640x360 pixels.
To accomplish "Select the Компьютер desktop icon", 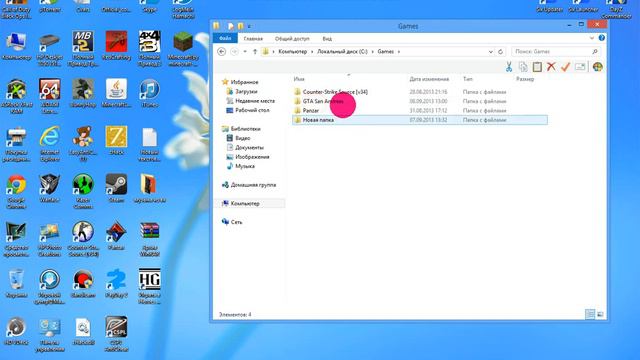I will [x=16, y=42].
